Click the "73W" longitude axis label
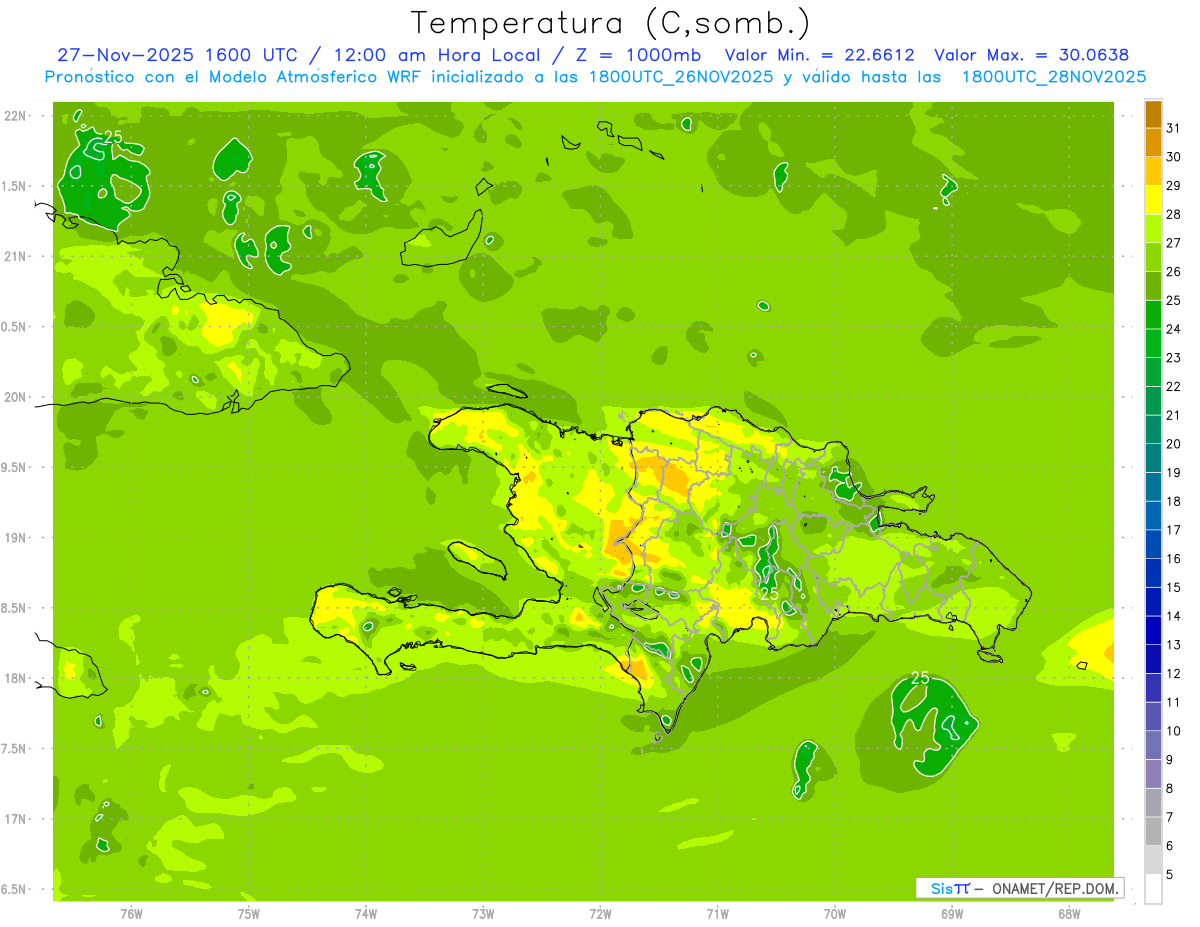 pos(483,914)
